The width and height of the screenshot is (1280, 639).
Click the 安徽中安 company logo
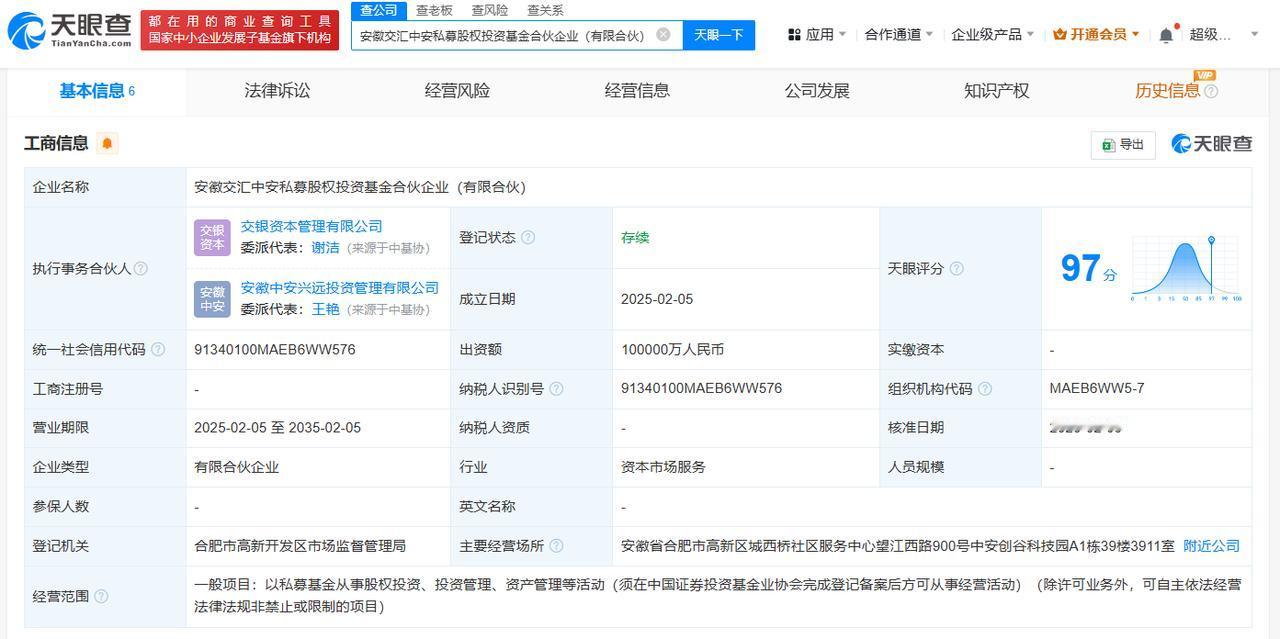[212, 299]
